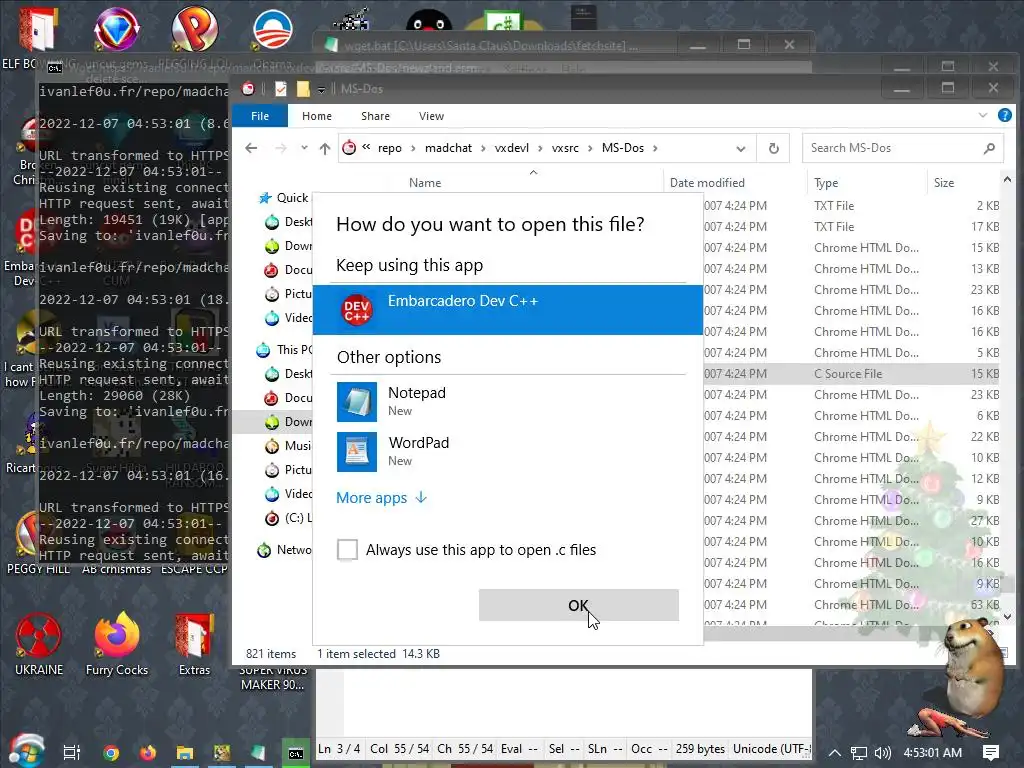The width and height of the screenshot is (1024, 768).
Task: Open volume control in system tray
Action: coord(882,752)
